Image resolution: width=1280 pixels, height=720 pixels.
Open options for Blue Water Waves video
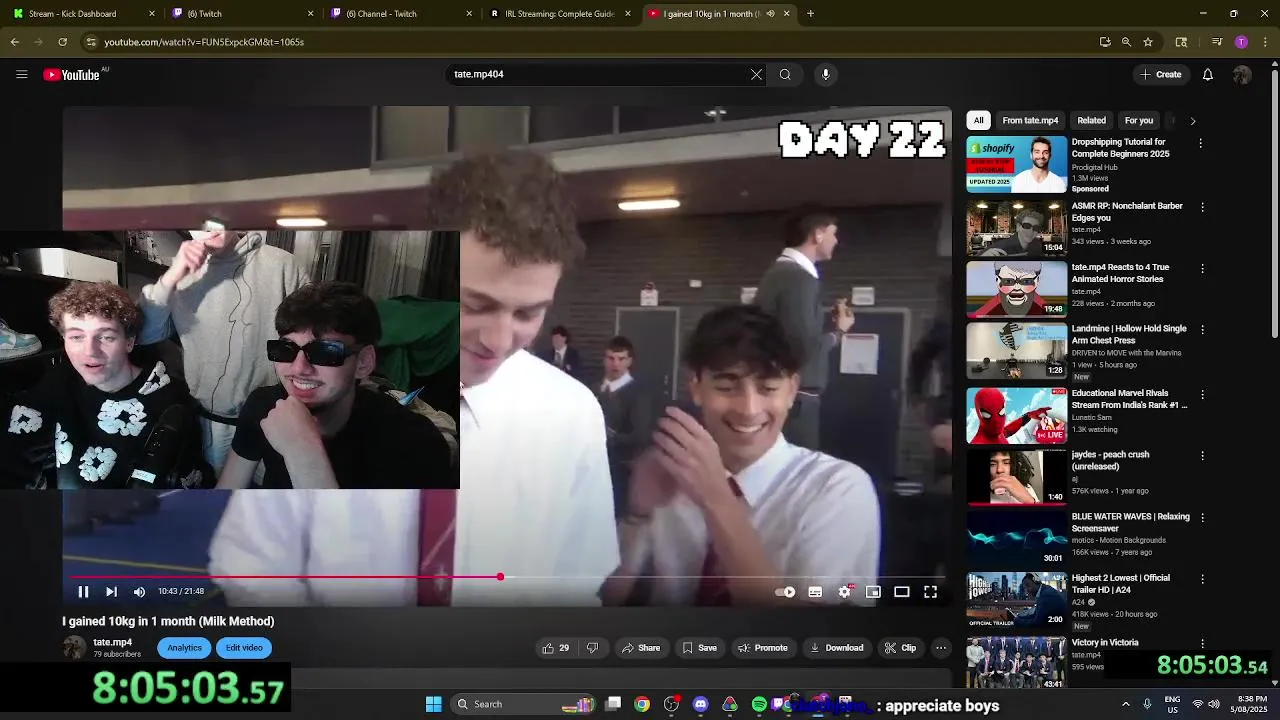[x=1202, y=518]
